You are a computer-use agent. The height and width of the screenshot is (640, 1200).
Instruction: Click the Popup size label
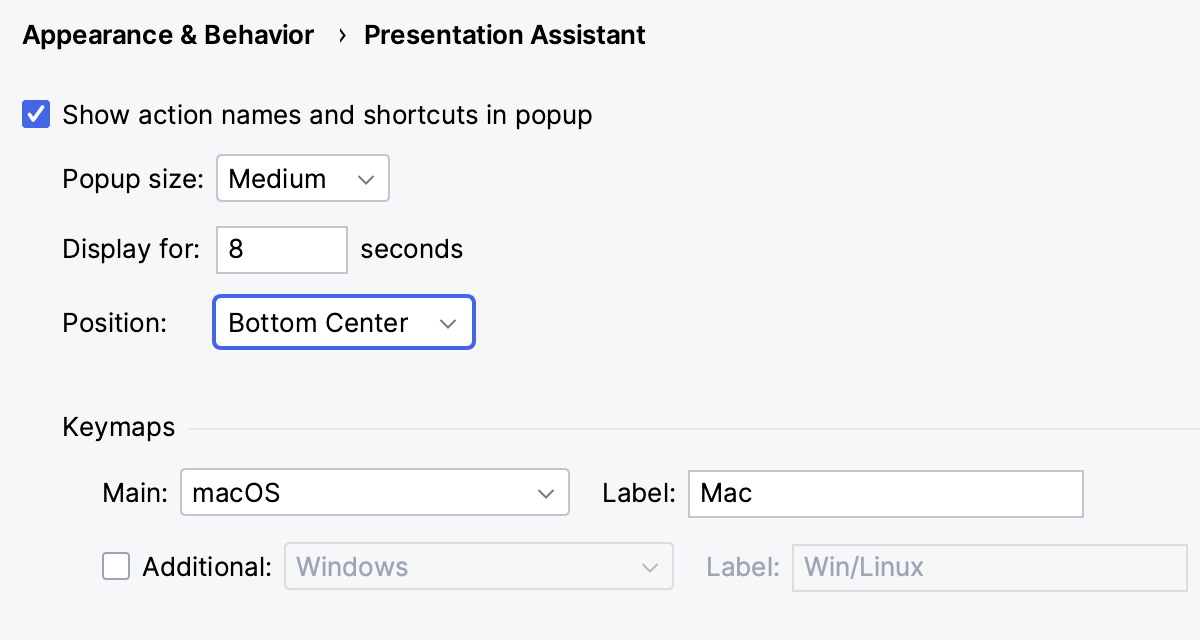[x=131, y=178]
